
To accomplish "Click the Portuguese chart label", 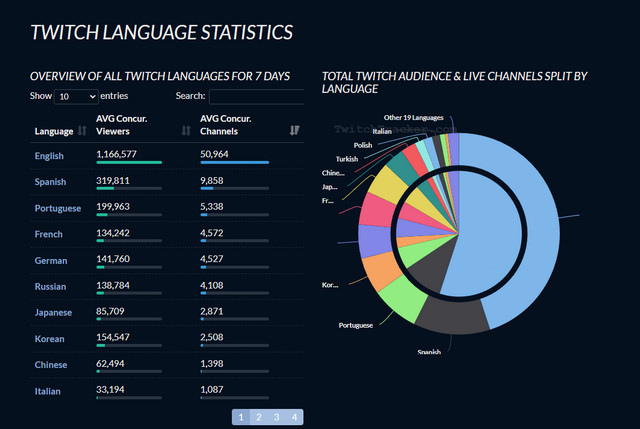I will coord(356,325).
